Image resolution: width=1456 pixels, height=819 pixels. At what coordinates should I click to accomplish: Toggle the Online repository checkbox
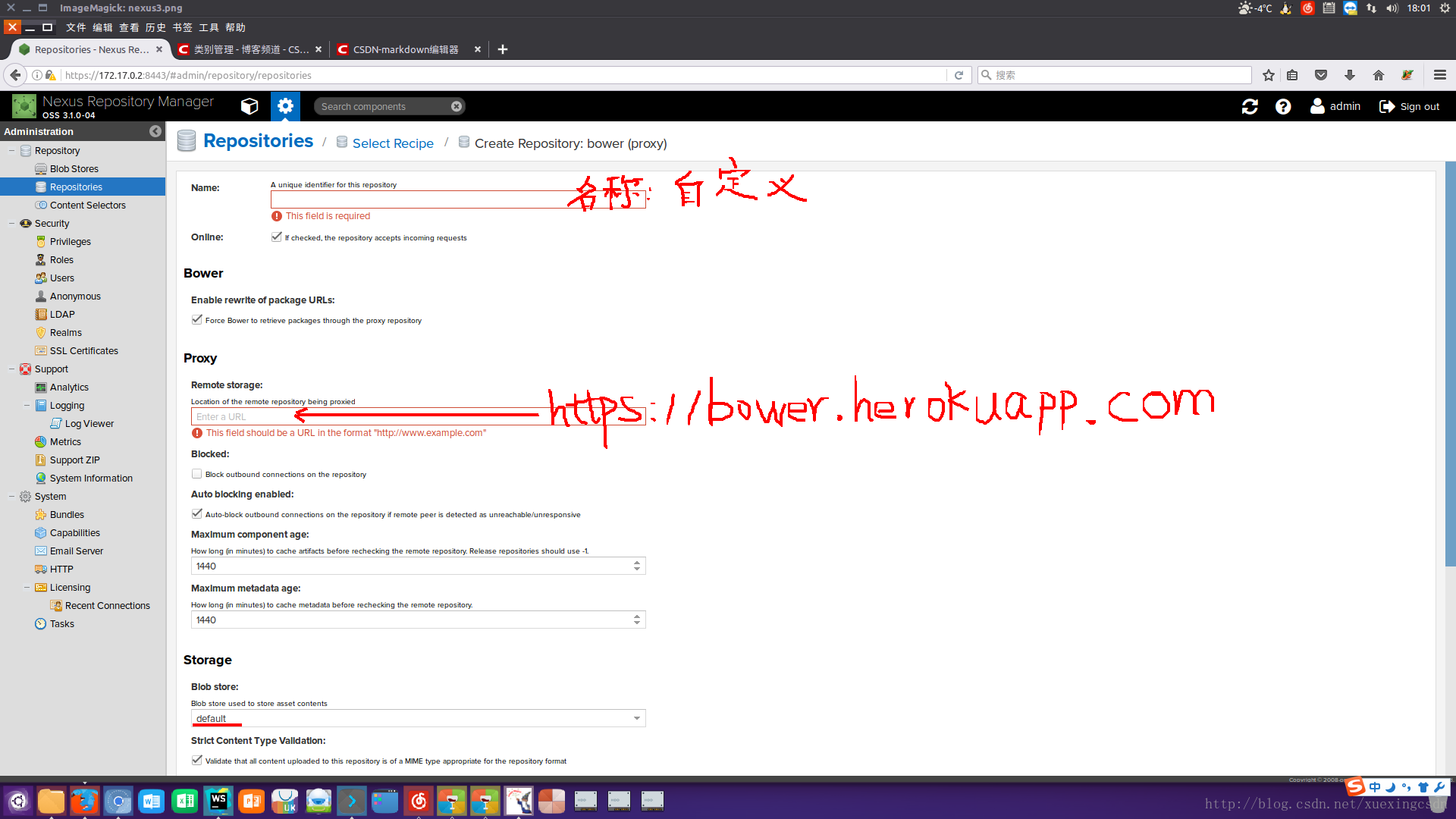point(277,237)
